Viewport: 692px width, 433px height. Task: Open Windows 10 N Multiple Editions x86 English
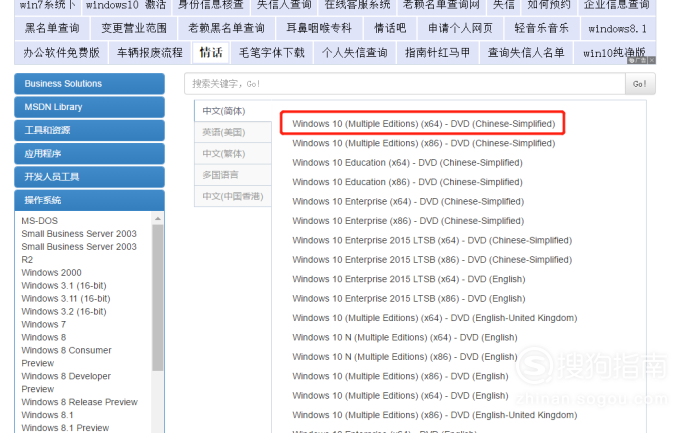coord(404,357)
